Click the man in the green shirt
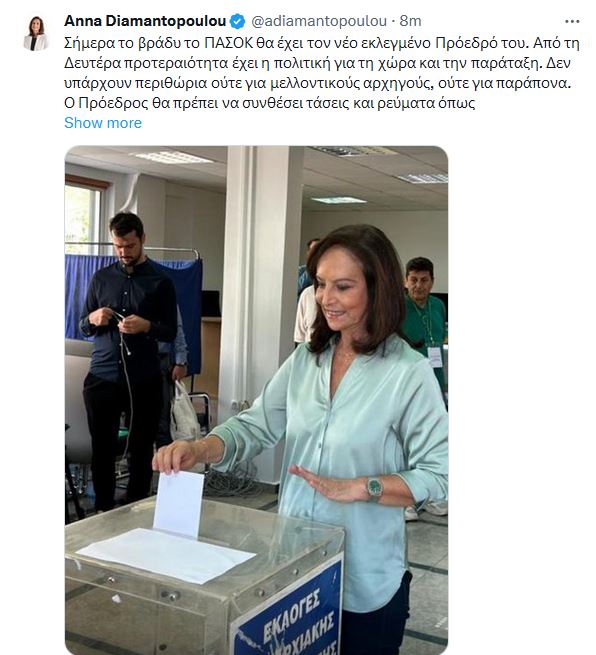Screen dimensions: 596x655 [x=425, y=317]
